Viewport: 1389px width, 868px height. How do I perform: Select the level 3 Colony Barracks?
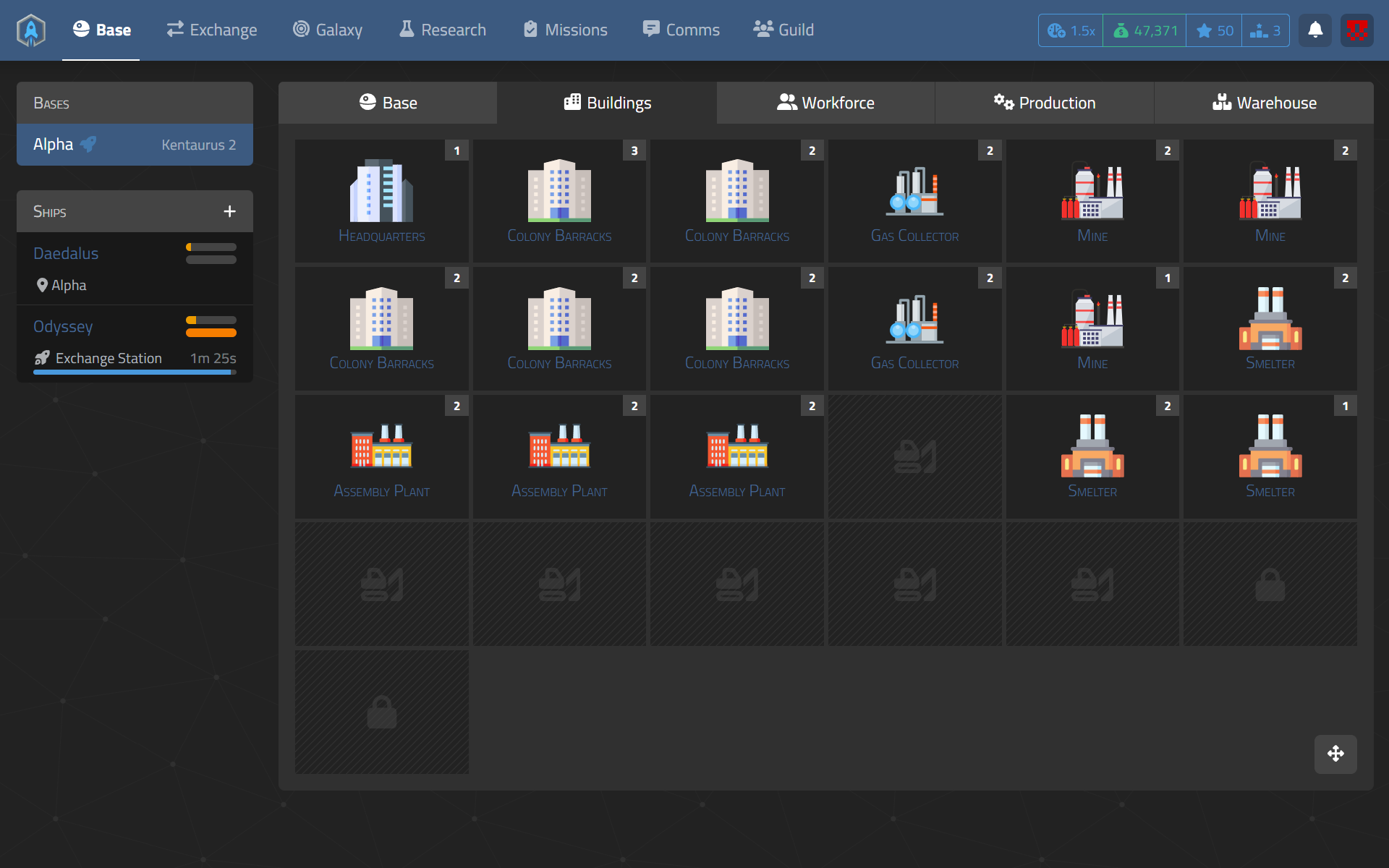pos(559,200)
